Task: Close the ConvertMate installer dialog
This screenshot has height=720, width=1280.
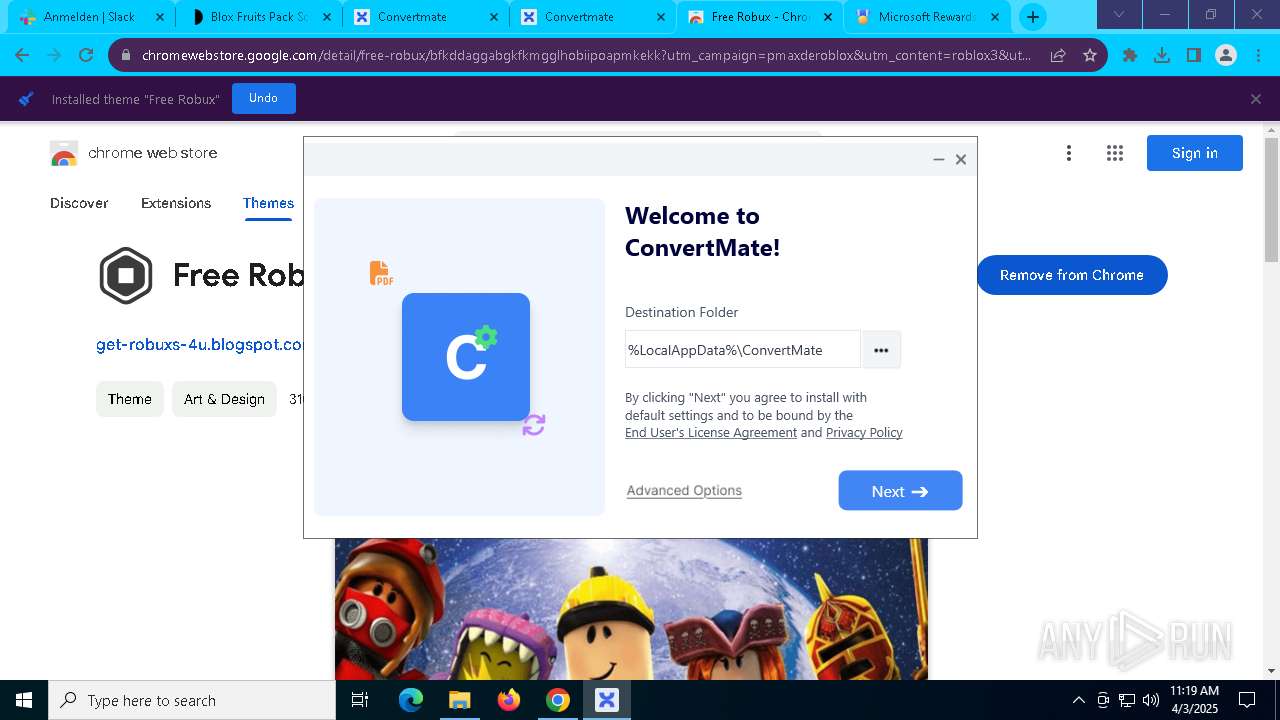Action: point(961,159)
